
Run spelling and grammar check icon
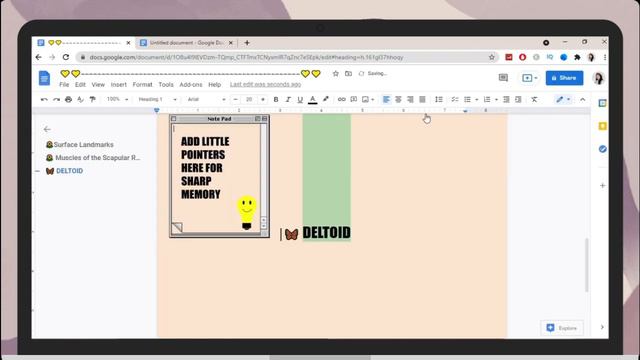click(80, 99)
